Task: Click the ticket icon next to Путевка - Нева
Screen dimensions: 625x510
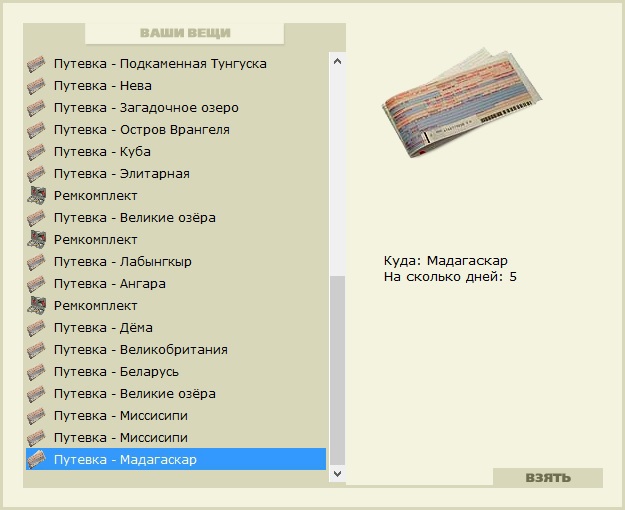Action: coord(36,86)
